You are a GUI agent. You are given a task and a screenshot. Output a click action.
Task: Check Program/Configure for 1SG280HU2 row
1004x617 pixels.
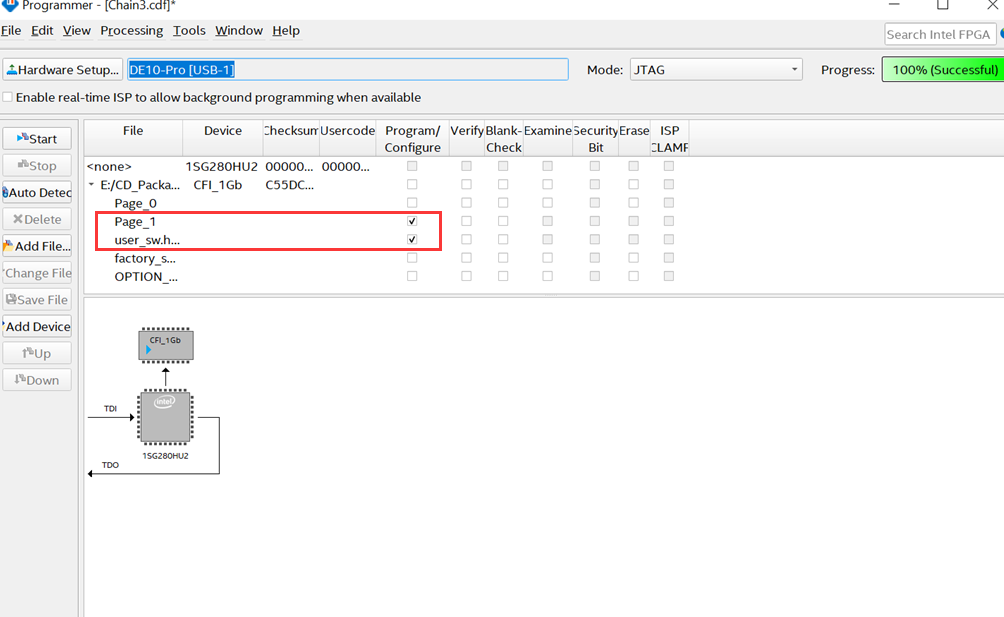click(x=412, y=166)
